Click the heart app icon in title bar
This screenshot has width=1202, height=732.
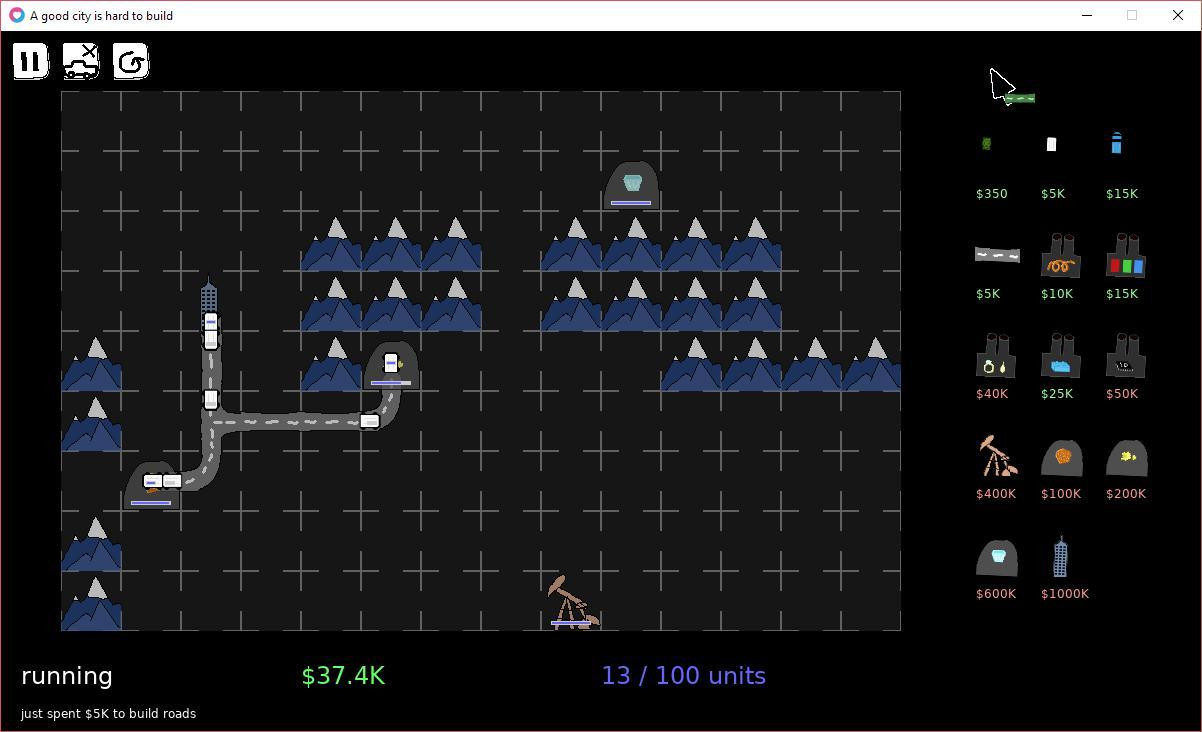pyautogui.click(x=16, y=15)
